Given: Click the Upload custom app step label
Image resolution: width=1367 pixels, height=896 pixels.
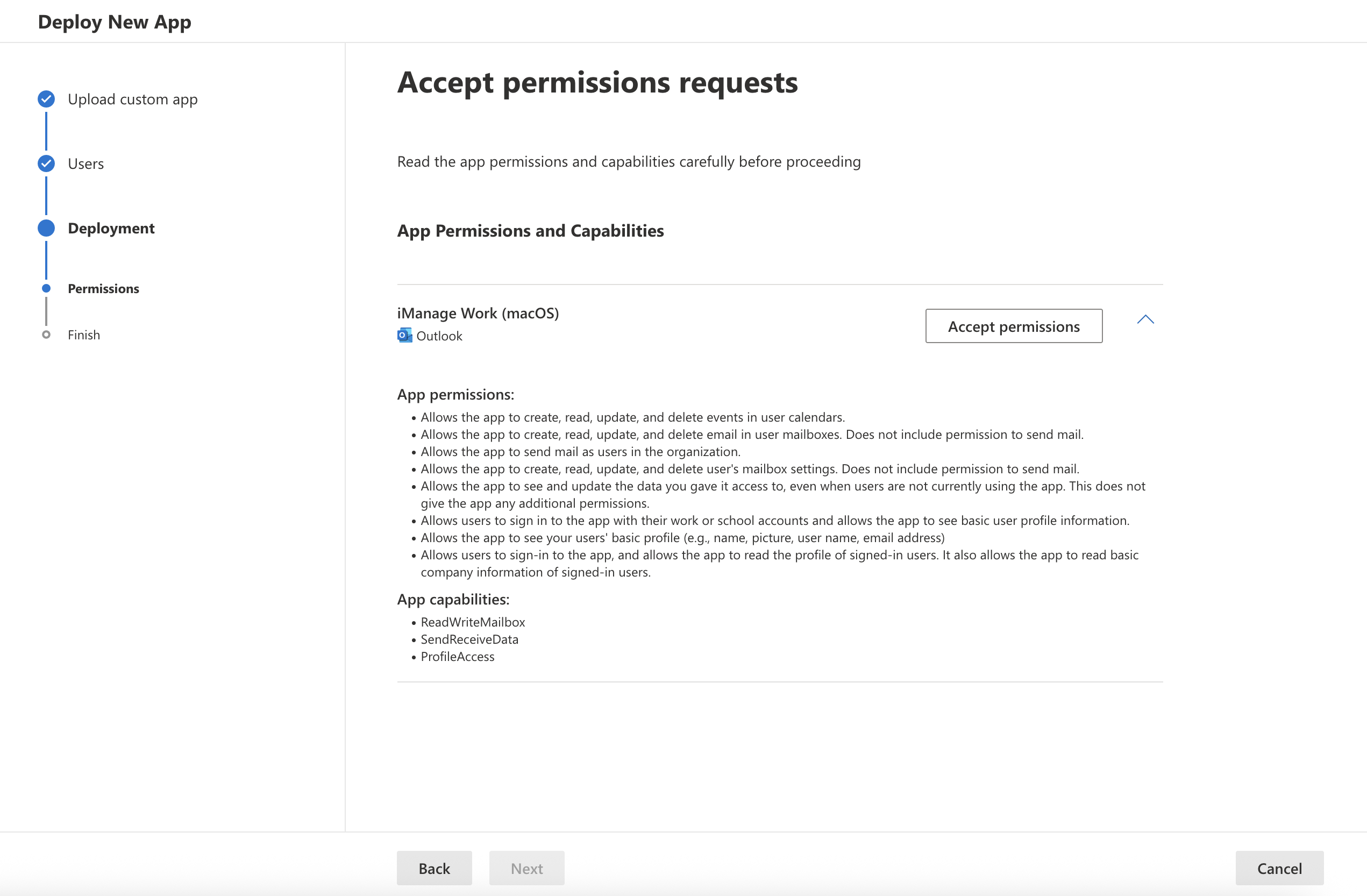Looking at the screenshot, I should coord(133,99).
